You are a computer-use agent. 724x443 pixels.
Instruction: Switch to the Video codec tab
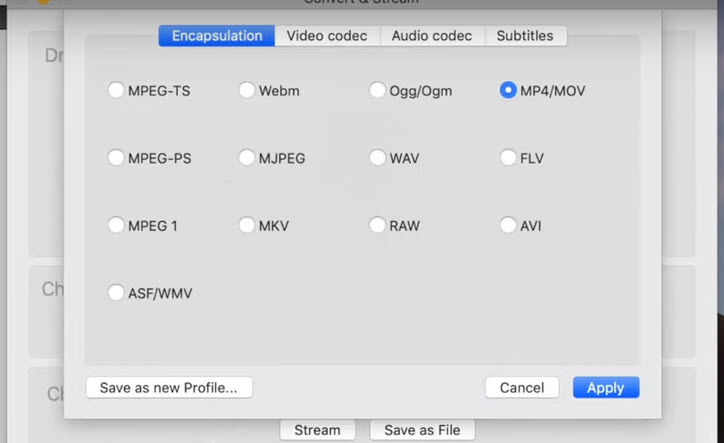[326, 36]
